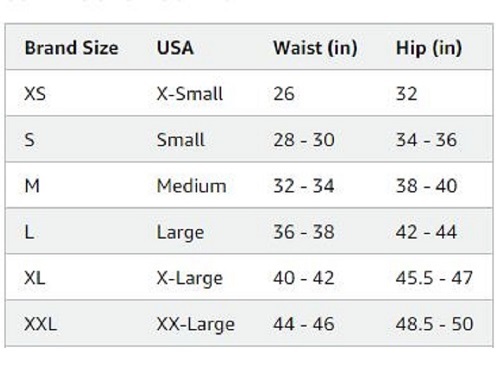Click the Hip (in) column header
This screenshot has height=376, width=500.
pos(429,48)
